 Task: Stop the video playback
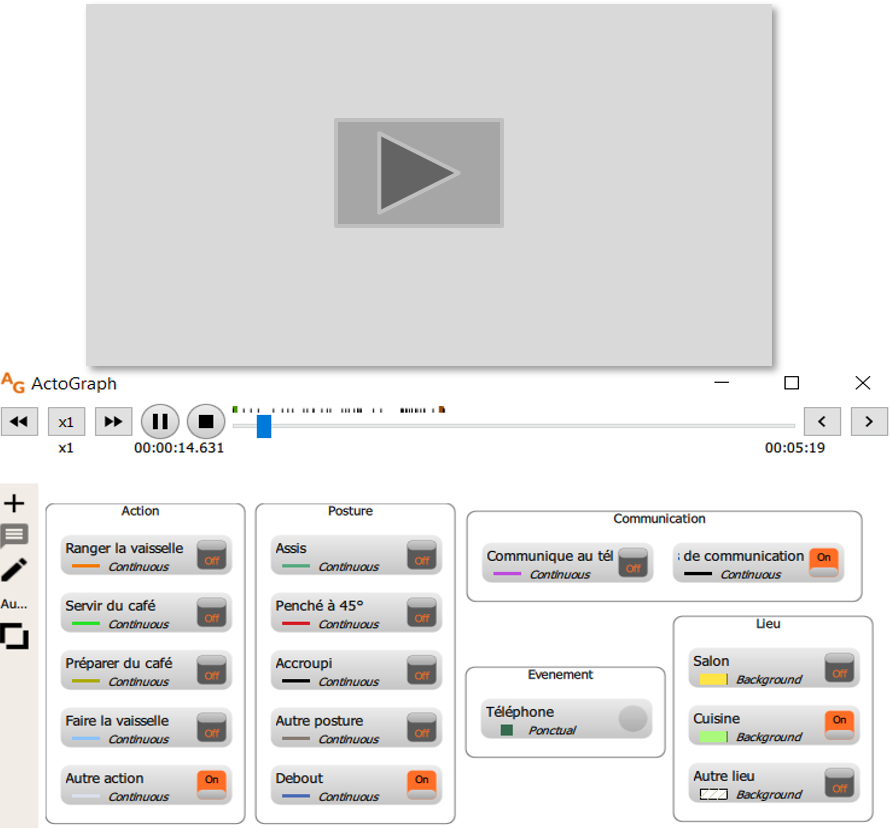pyautogui.click(x=206, y=421)
